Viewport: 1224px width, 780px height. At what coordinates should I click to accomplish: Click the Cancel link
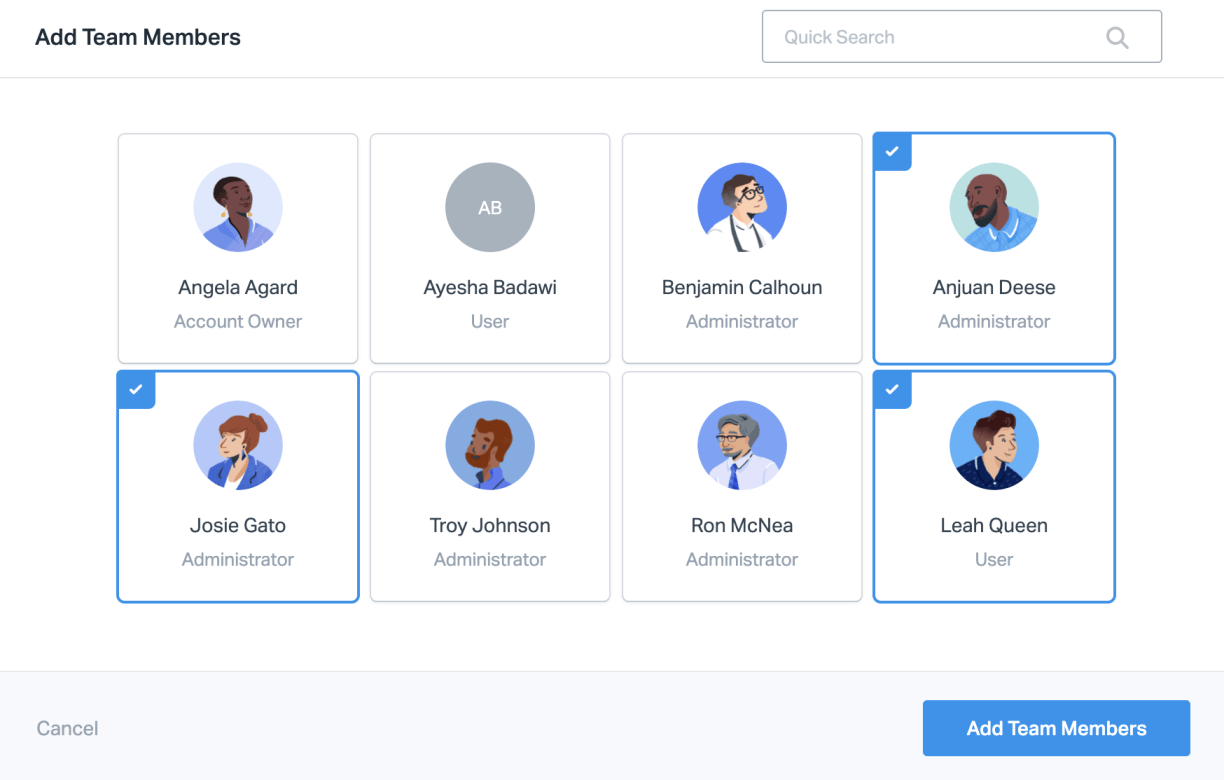pos(67,729)
